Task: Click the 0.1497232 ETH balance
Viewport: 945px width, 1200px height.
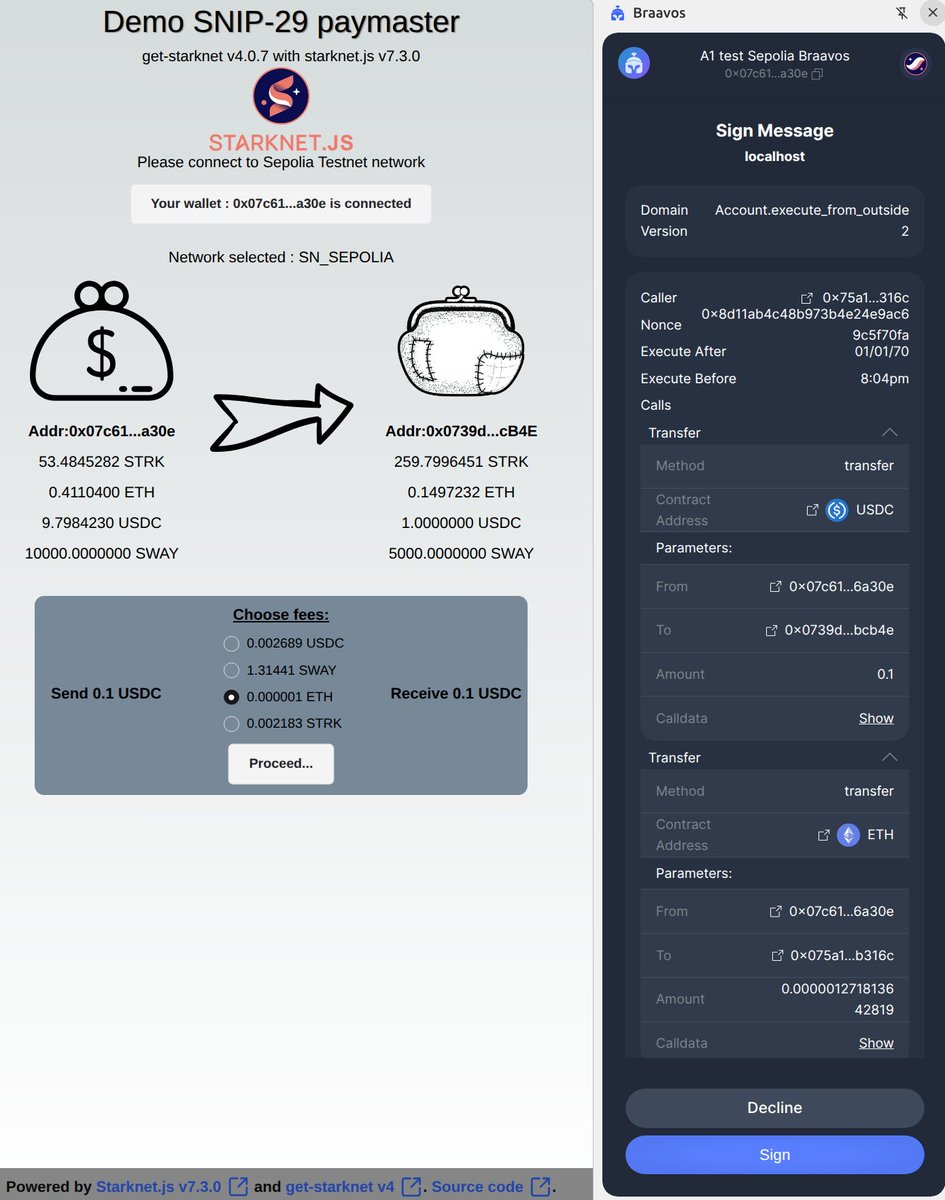Action: pyautogui.click(x=461, y=492)
